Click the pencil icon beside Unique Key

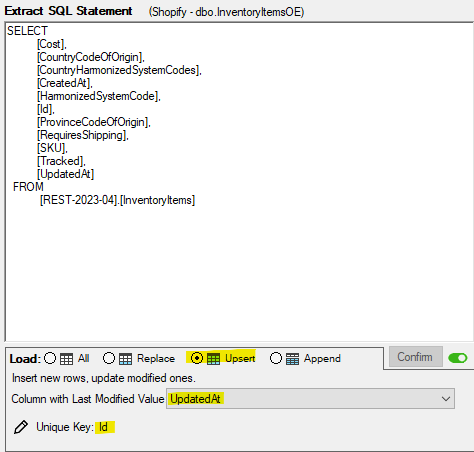[21, 427]
